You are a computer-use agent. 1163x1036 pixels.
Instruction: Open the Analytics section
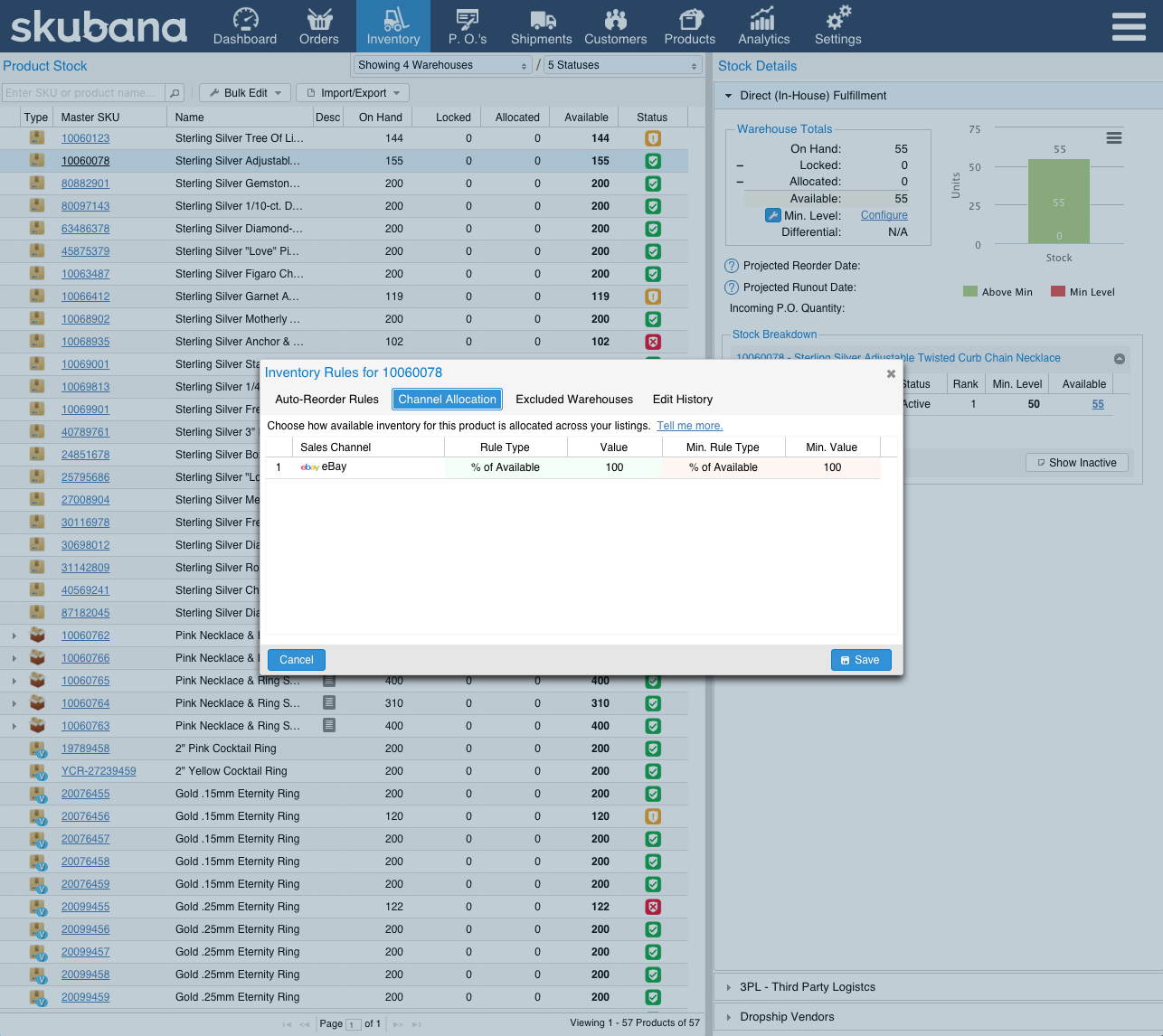763,26
